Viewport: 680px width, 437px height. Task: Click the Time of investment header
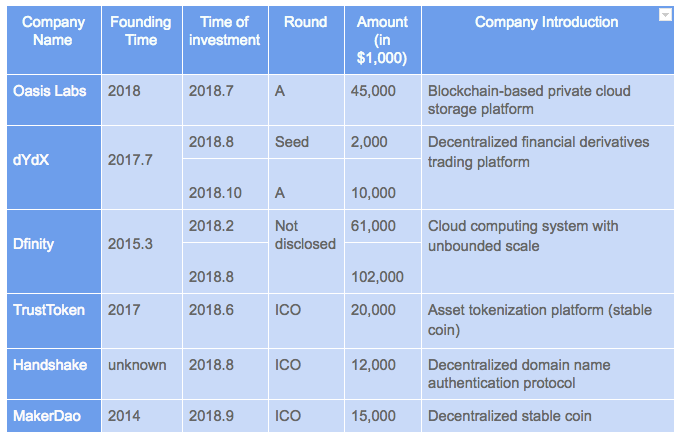pos(224,31)
